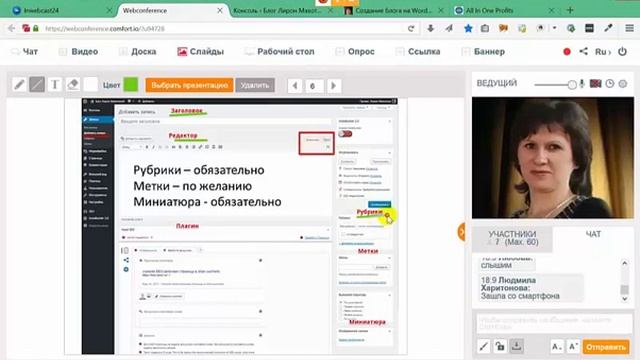Click the chat message input field

tap(554, 323)
